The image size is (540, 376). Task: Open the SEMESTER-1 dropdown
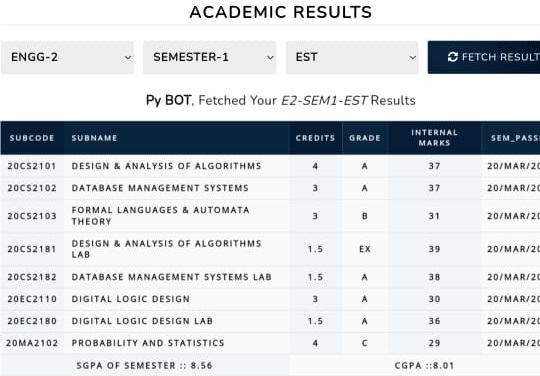coord(210,58)
